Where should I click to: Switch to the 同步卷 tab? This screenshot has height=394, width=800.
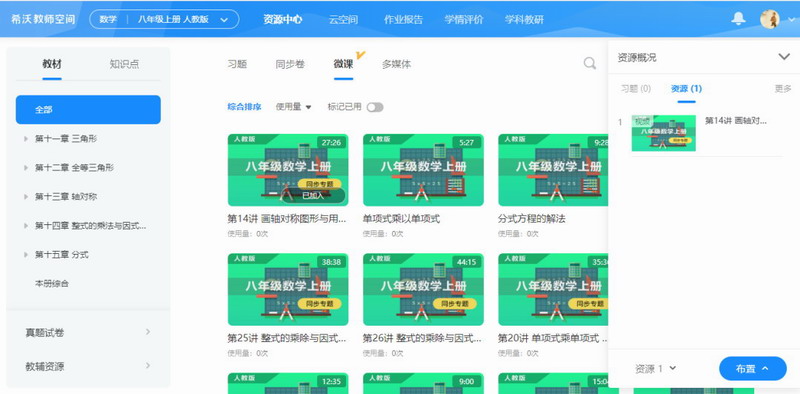290,64
